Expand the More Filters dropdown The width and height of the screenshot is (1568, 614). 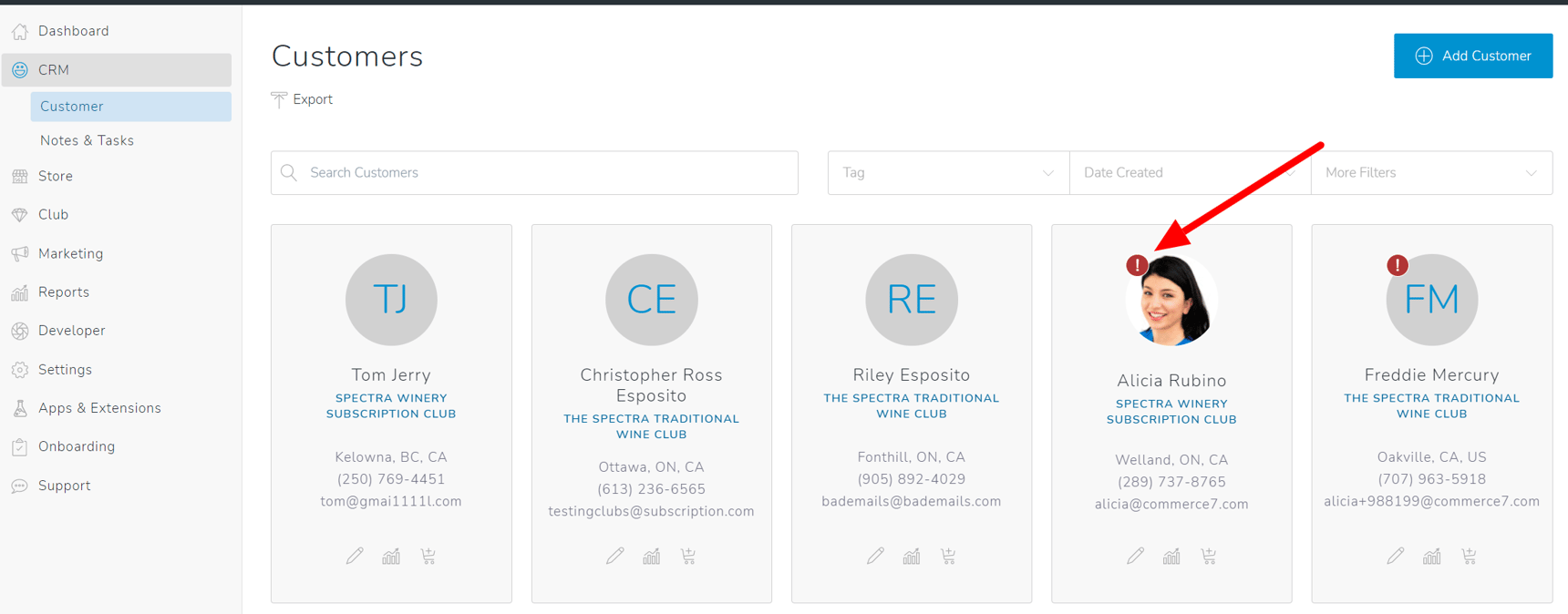(1430, 173)
